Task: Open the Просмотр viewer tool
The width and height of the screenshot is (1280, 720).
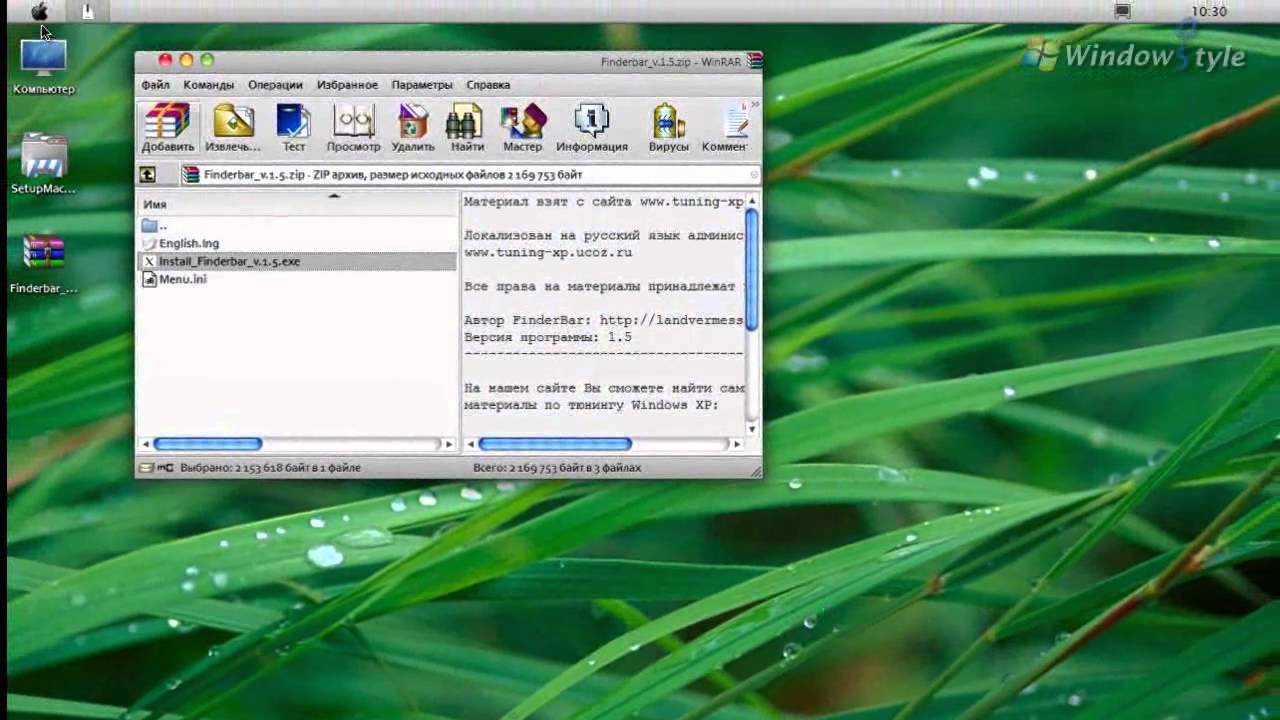Action: 353,127
